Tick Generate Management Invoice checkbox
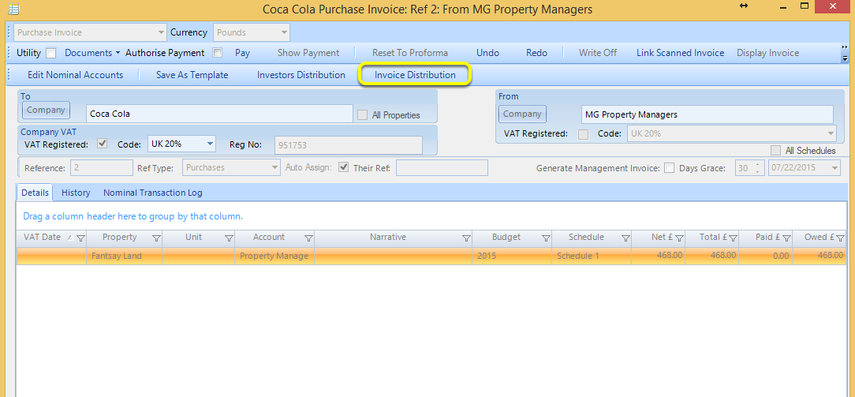The height and width of the screenshot is (397, 855). [x=670, y=168]
